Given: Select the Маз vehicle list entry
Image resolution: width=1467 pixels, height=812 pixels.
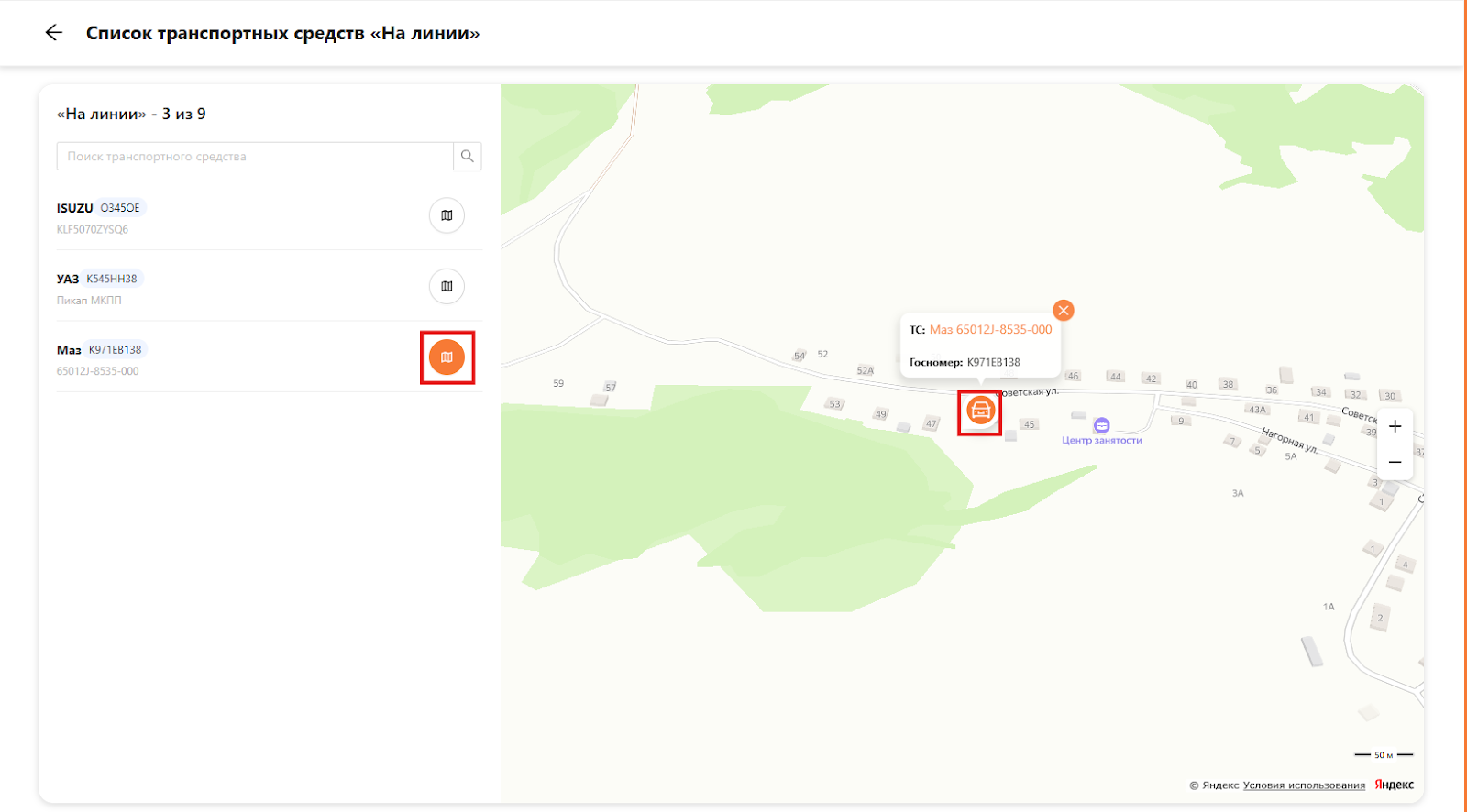Looking at the screenshot, I should click(229, 358).
